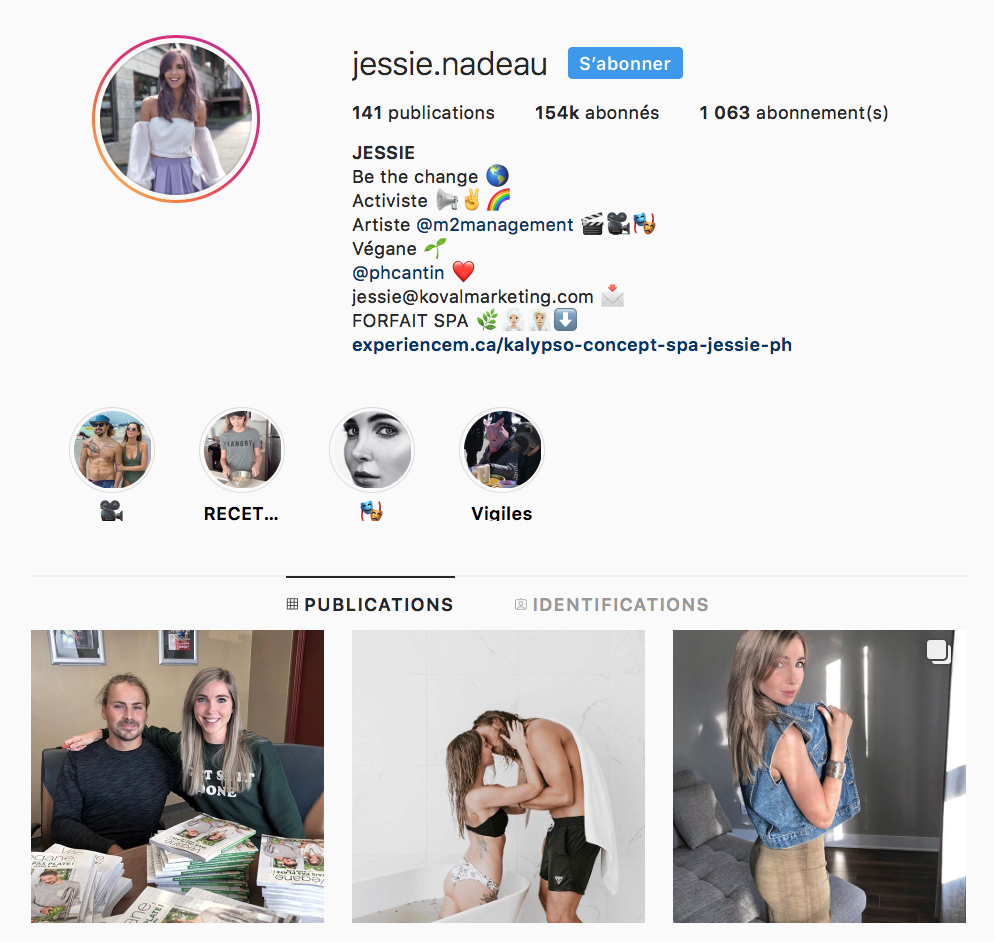The width and height of the screenshot is (994, 942).
Task: Click the multi-photo carousel icon on denim vest post
Action: (x=938, y=652)
